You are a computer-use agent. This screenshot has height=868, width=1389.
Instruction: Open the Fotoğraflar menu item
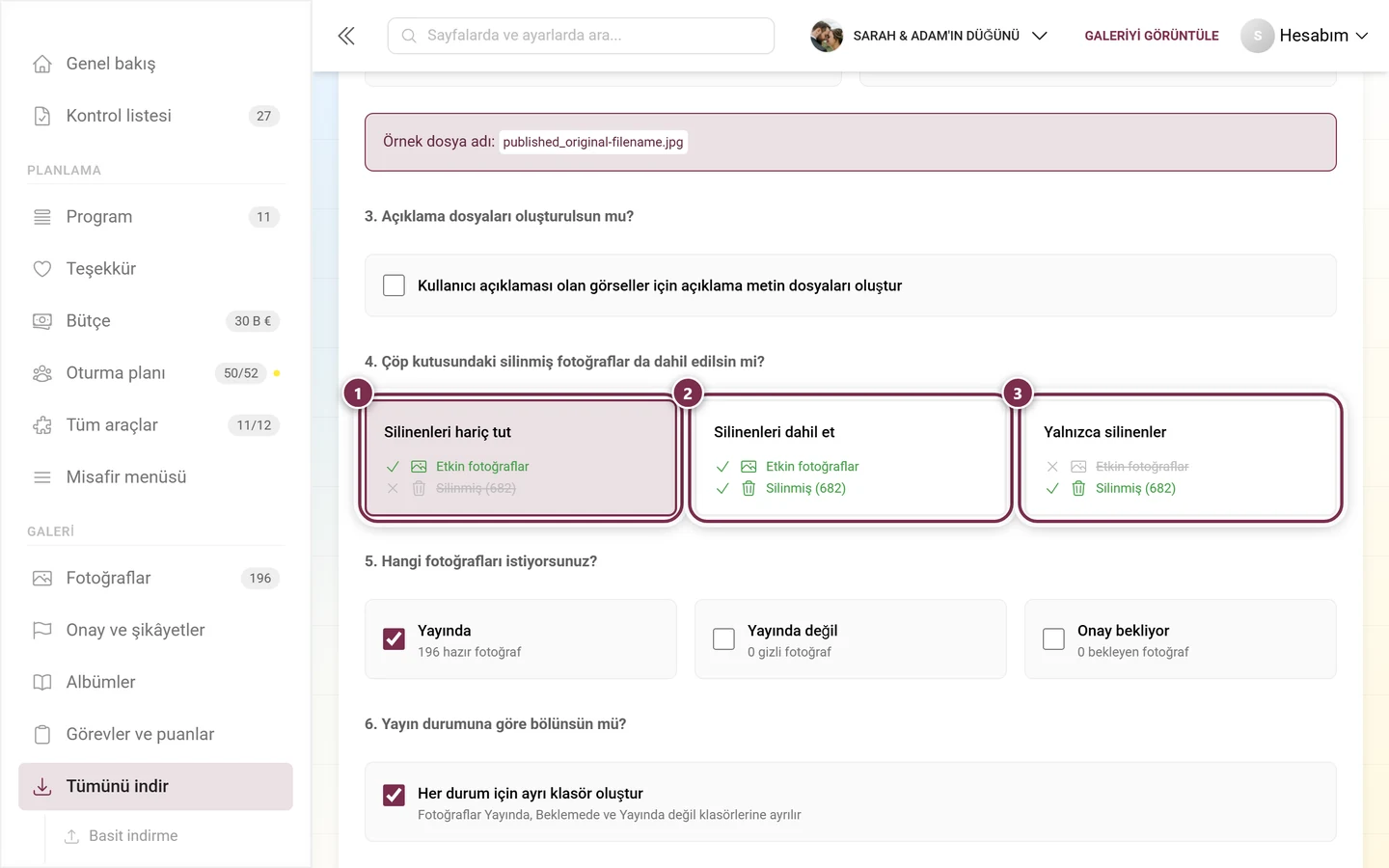(155, 579)
